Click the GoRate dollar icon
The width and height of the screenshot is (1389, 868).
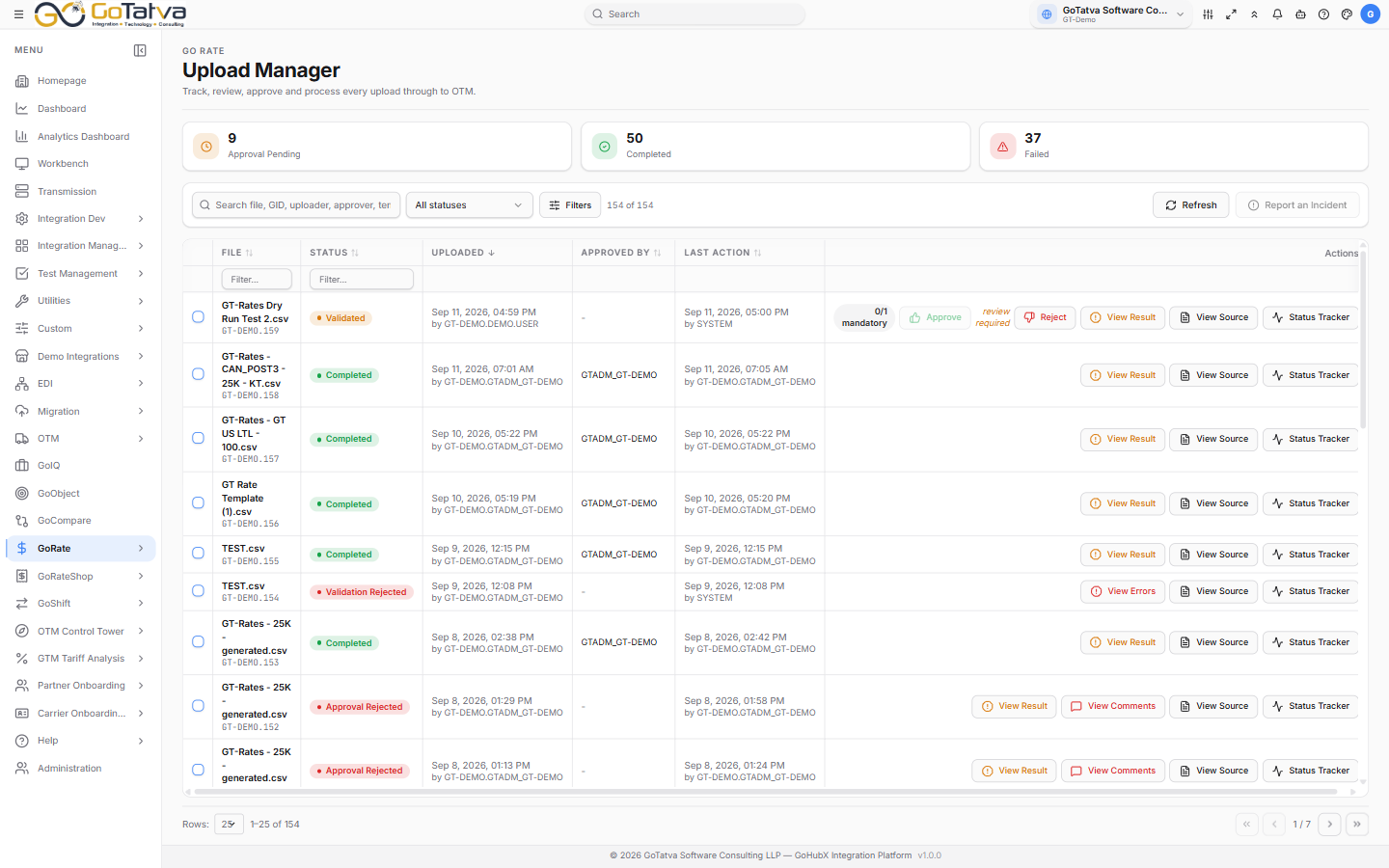click(21, 549)
